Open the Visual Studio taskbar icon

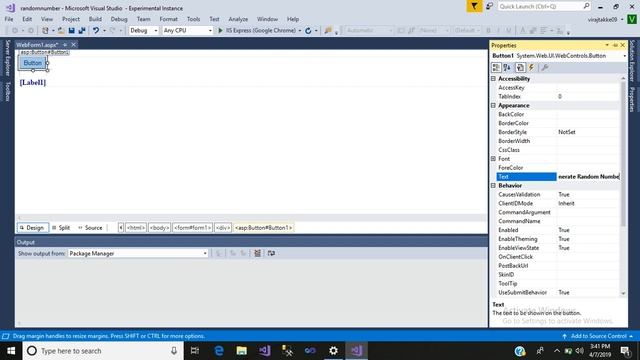click(x=357, y=351)
